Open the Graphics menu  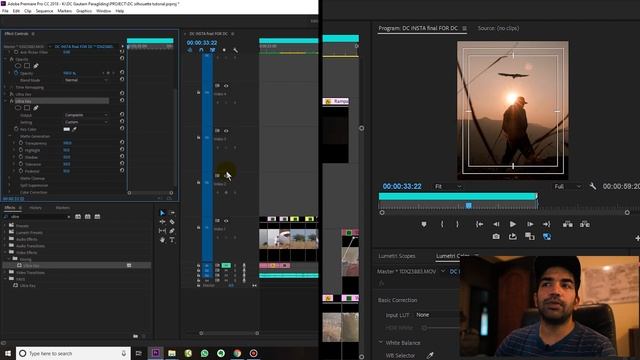(84, 11)
